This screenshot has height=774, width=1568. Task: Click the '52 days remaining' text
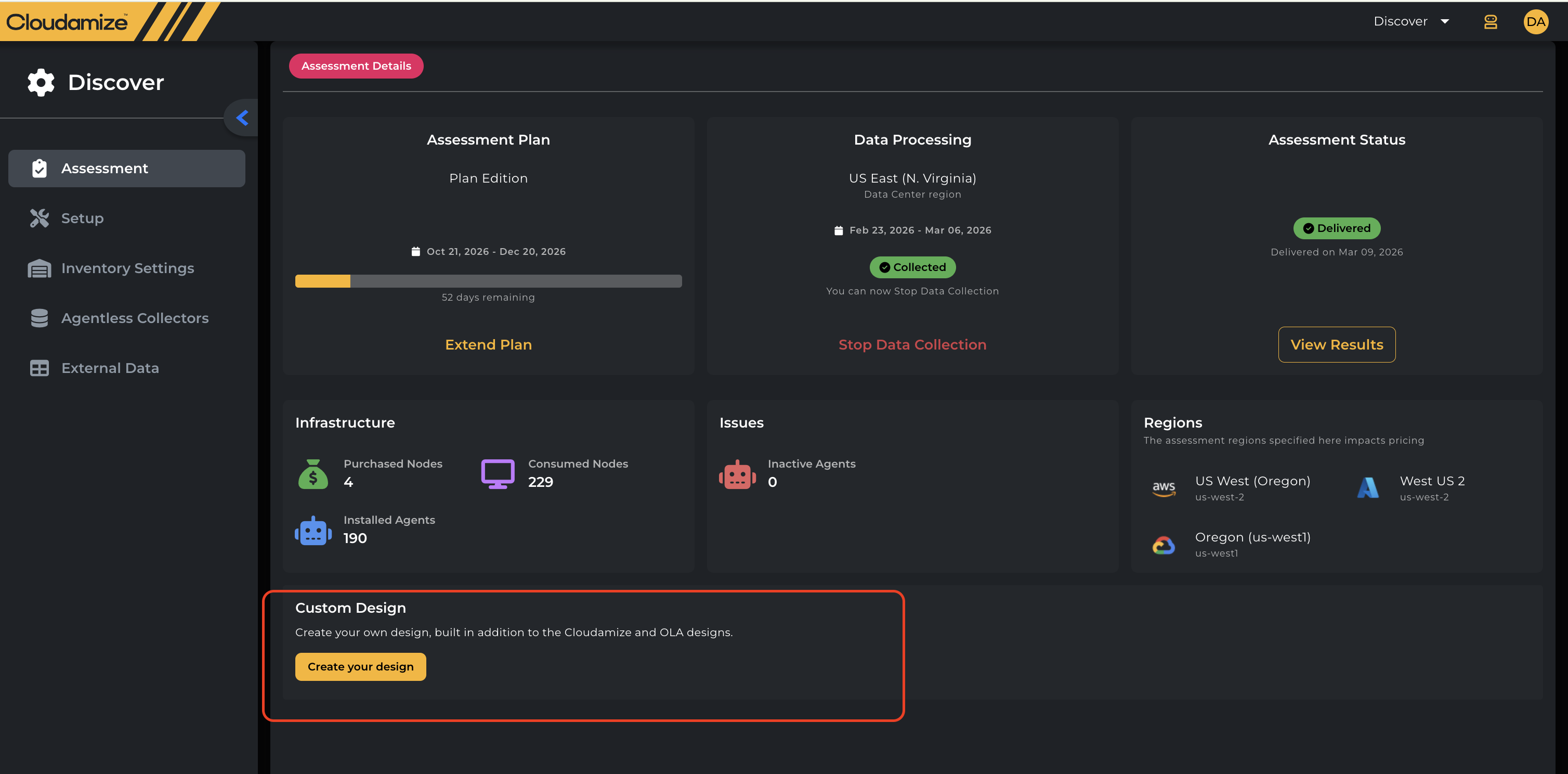tap(488, 297)
